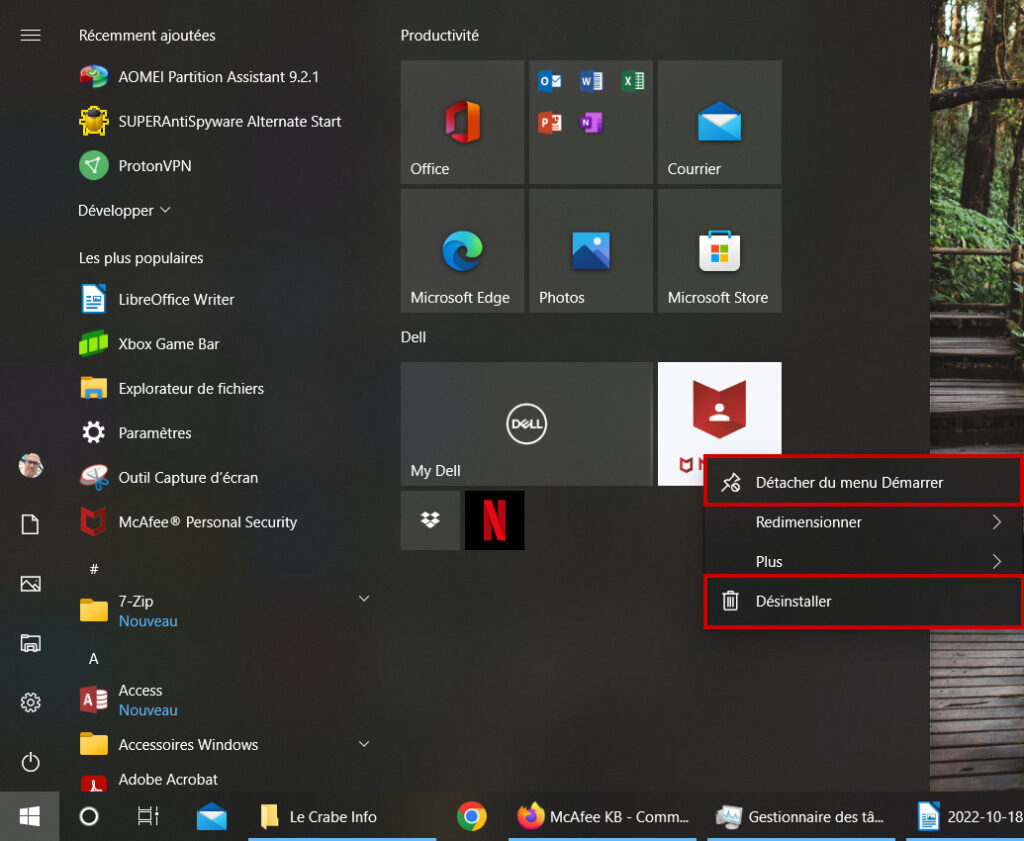Launch the Microsoft Edge tile
The height and width of the screenshot is (841, 1024).
click(x=462, y=251)
